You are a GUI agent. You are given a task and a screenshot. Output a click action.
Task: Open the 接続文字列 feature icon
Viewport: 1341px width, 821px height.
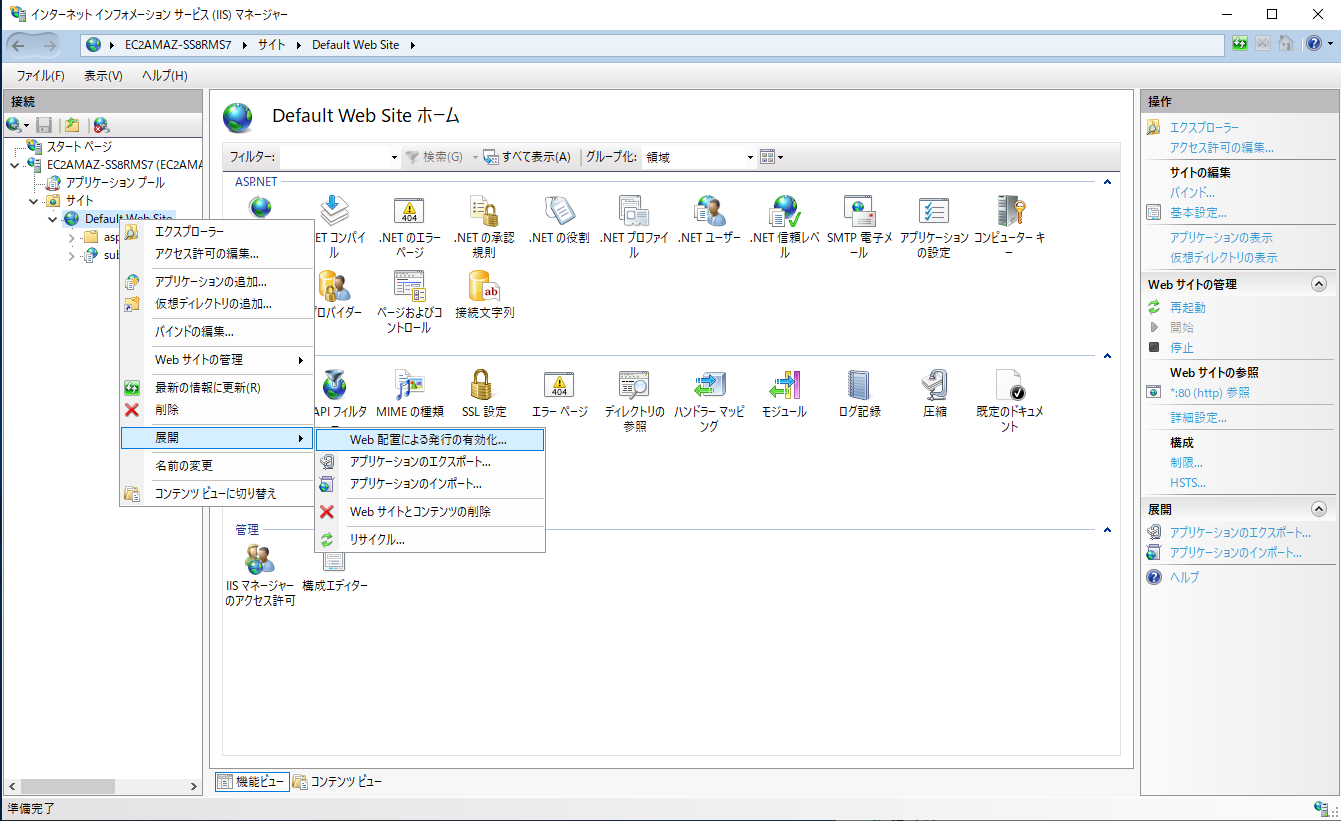pyautogui.click(x=484, y=286)
